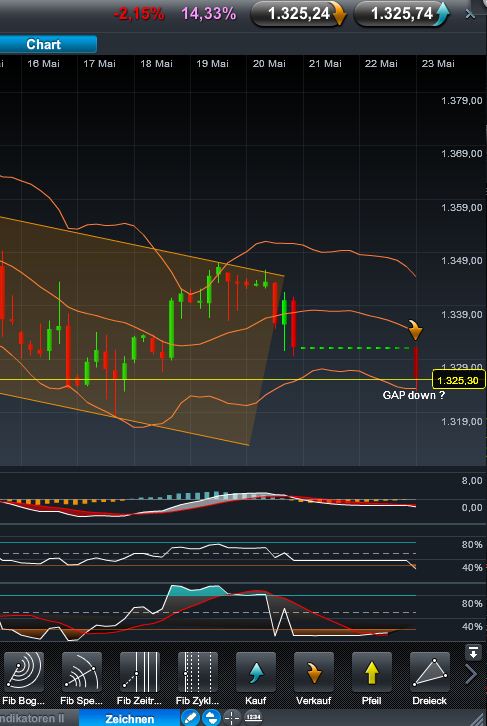Open the Chart tab

click(x=48, y=44)
